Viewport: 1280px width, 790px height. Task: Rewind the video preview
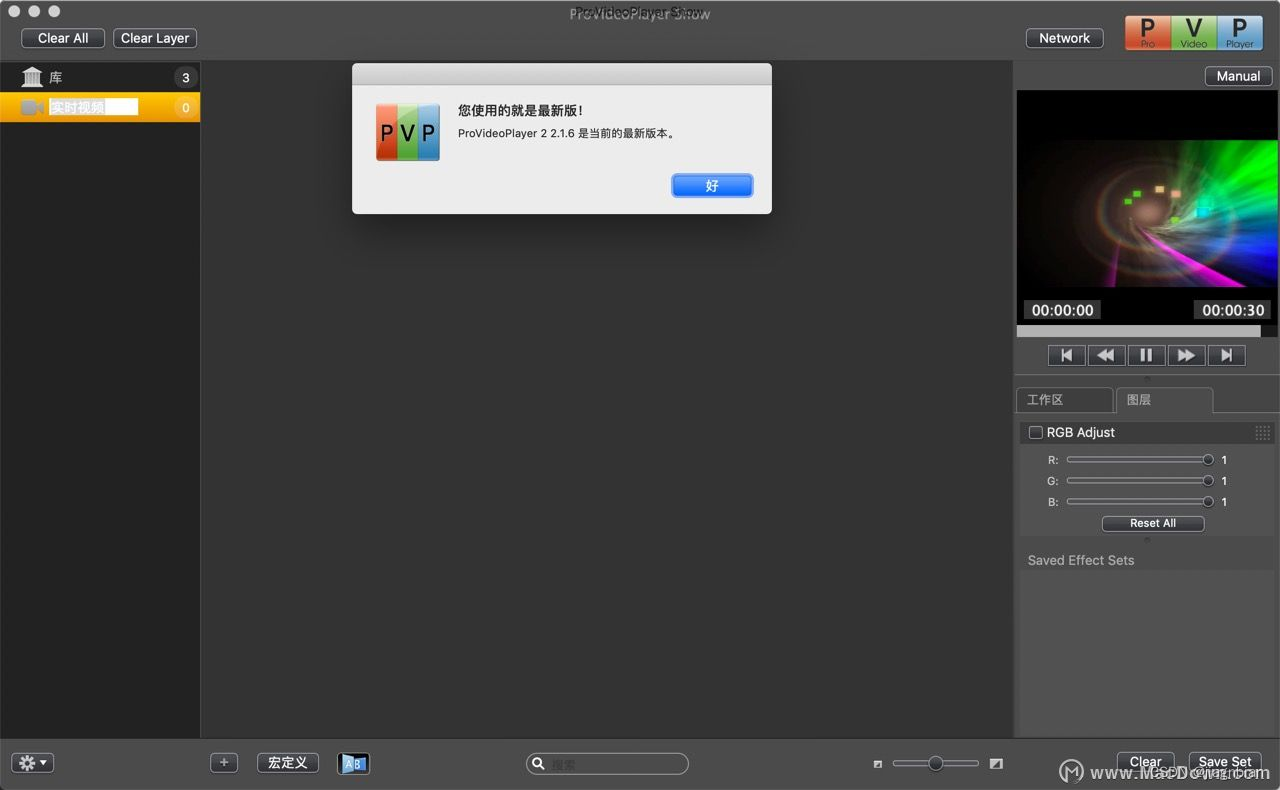(x=1106, y=355)
